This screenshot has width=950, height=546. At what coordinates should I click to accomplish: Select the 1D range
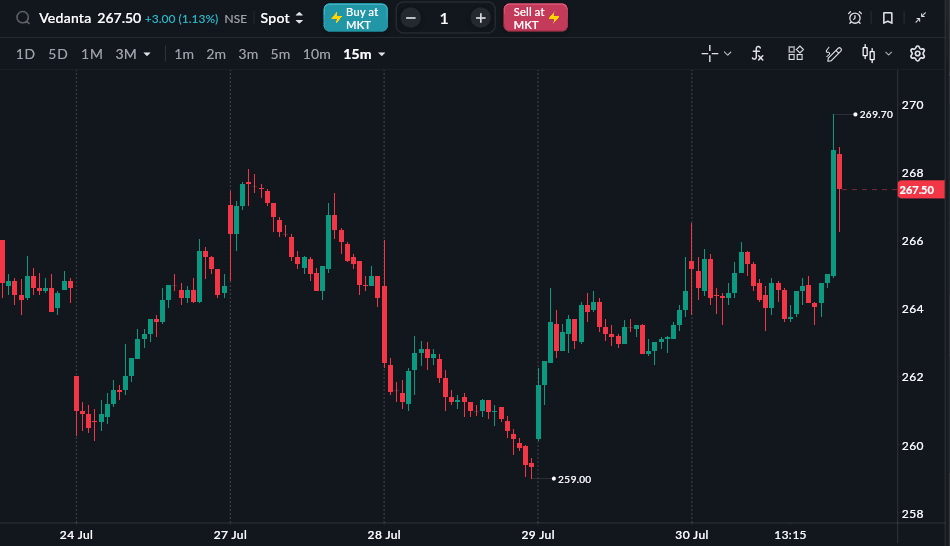(25, 54)
